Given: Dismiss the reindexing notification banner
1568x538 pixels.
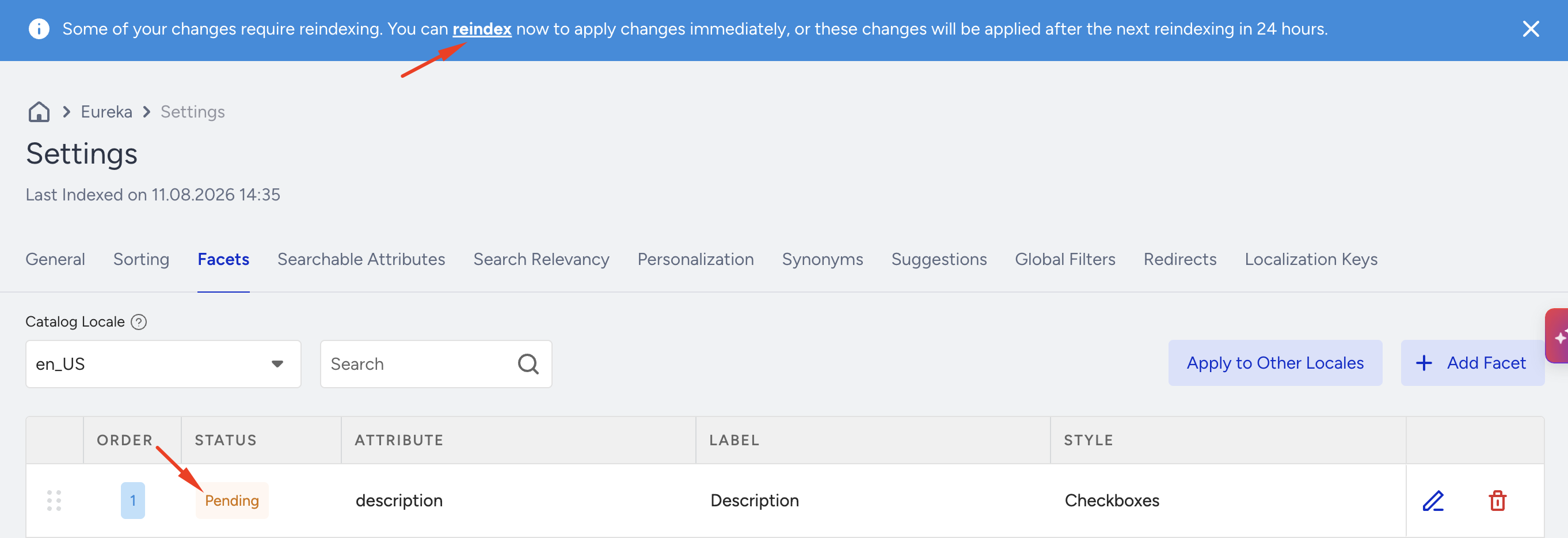Looking at the screenshot, I should click(x=1530, y=29).
